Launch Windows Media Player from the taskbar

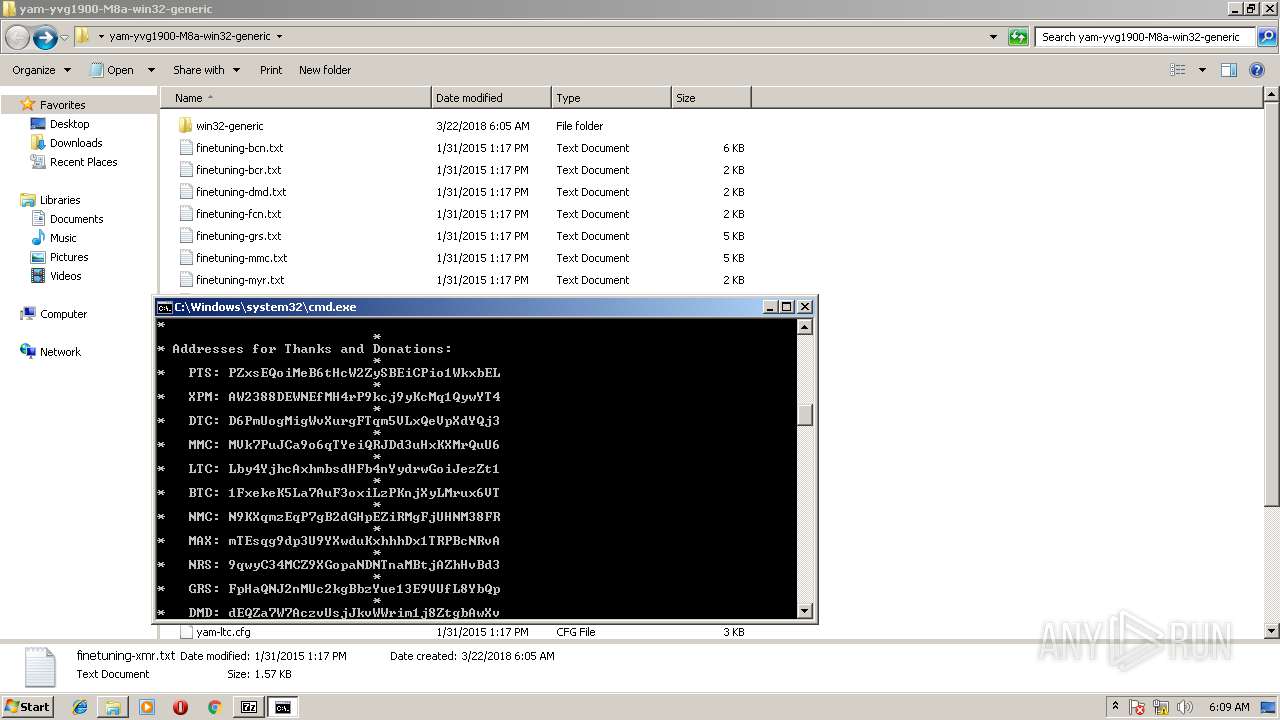pos(147,707)
